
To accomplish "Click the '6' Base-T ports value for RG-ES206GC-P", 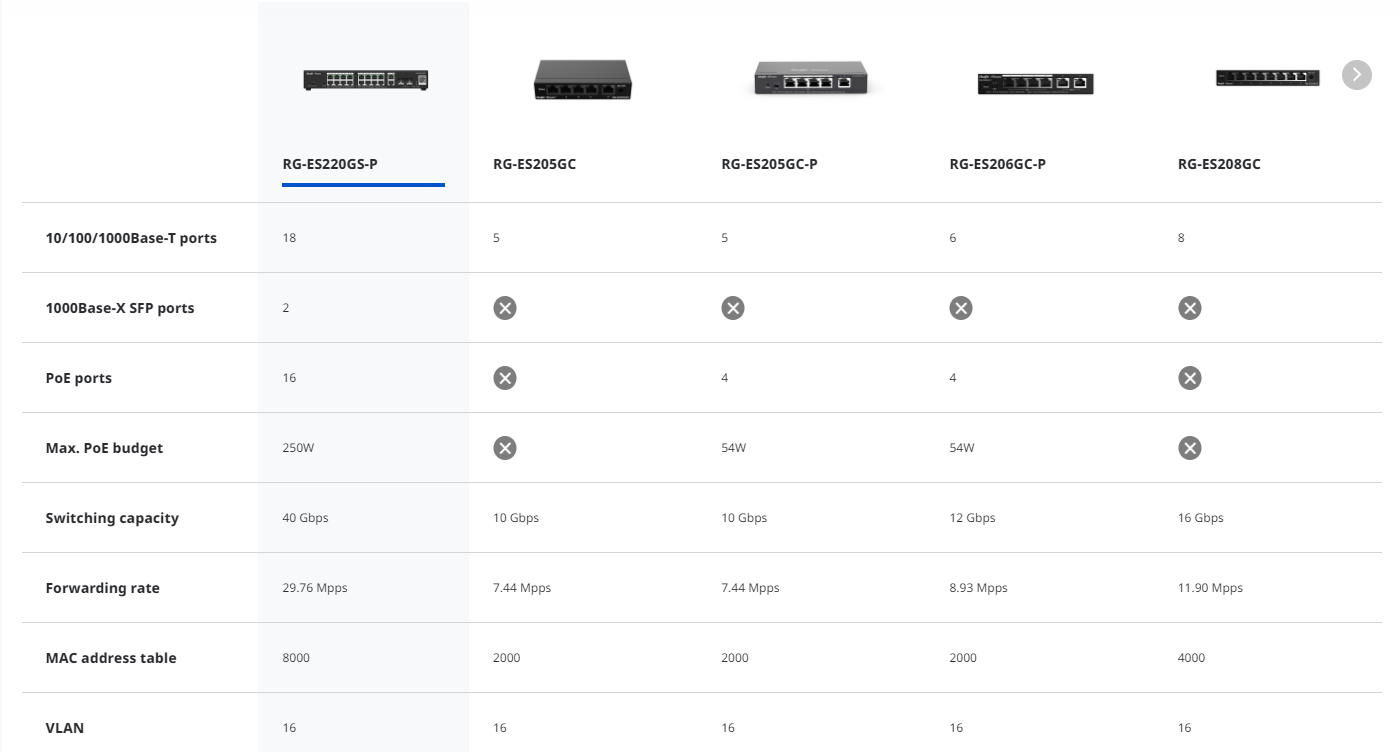I will (953, 238).
